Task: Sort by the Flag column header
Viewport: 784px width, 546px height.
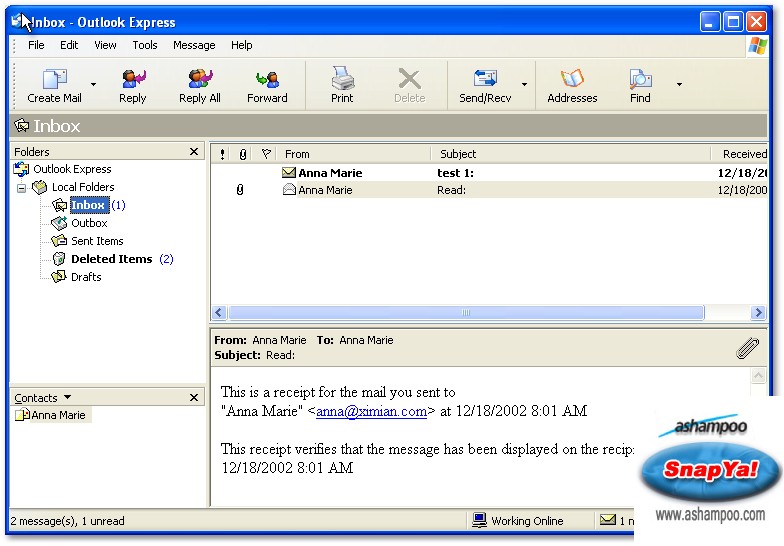Action: (x=266, y=154)
